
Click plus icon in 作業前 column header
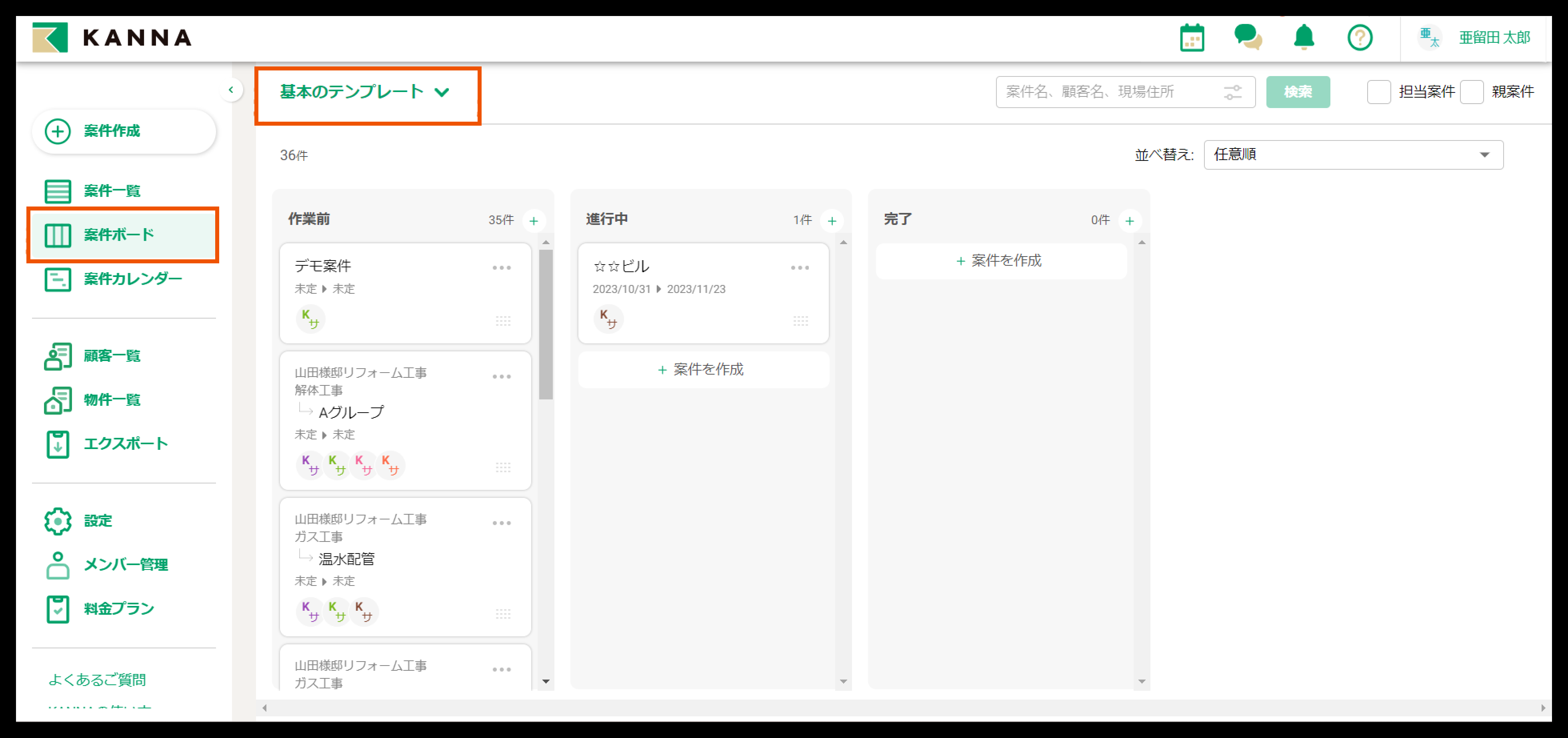coord(534,221)
